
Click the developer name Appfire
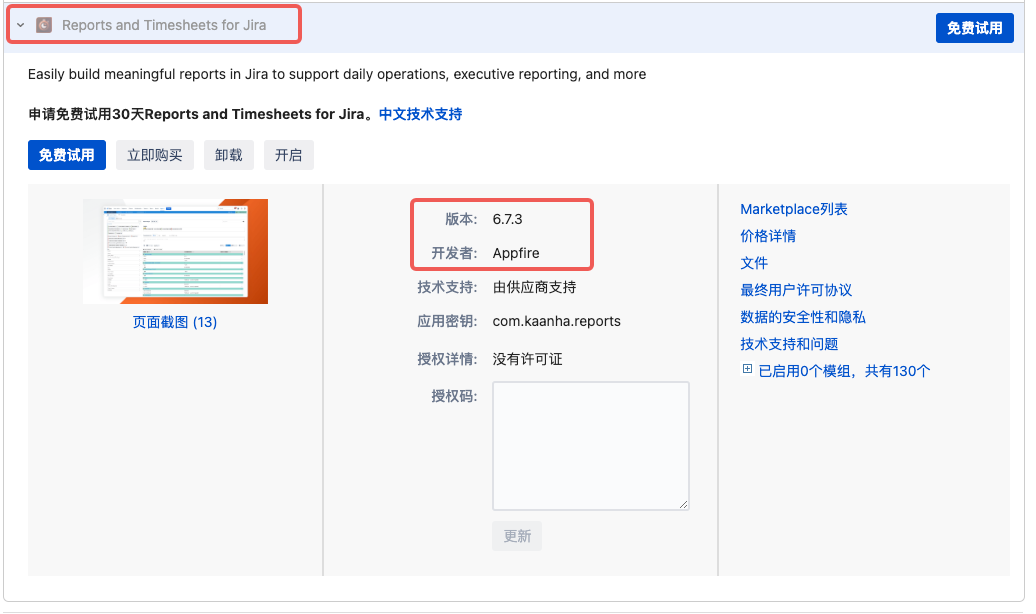[x=516, y=253]
